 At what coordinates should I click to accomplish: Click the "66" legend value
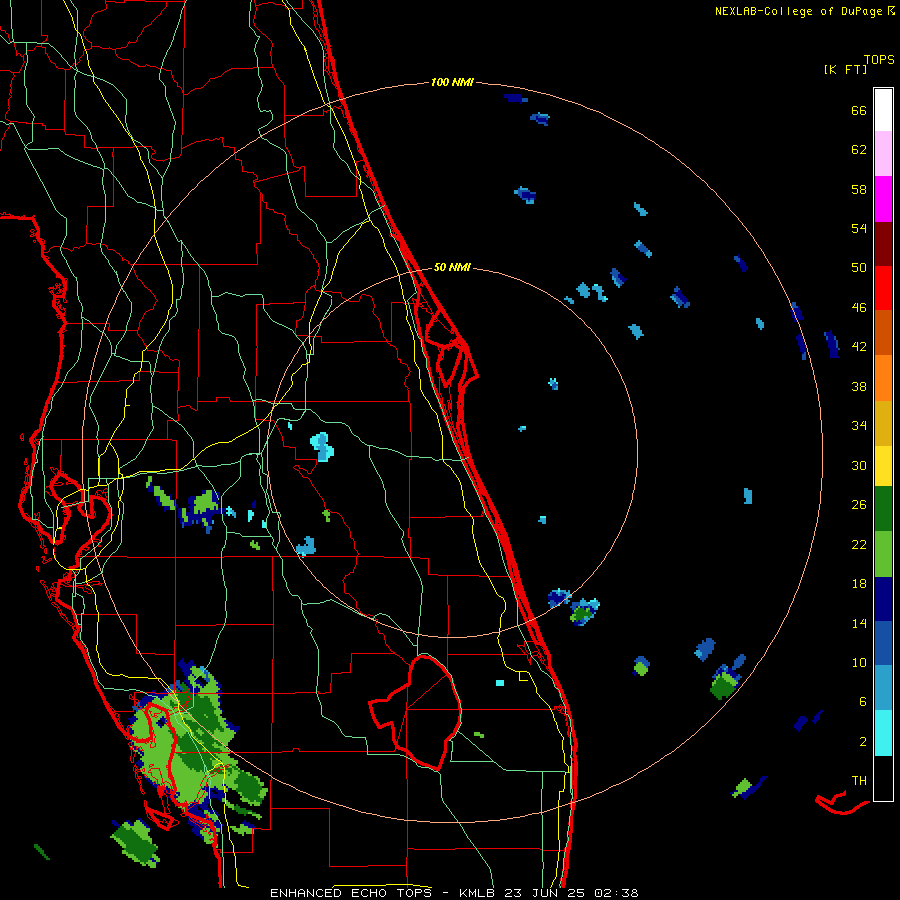pyautogui.click(x=859, y=110)
